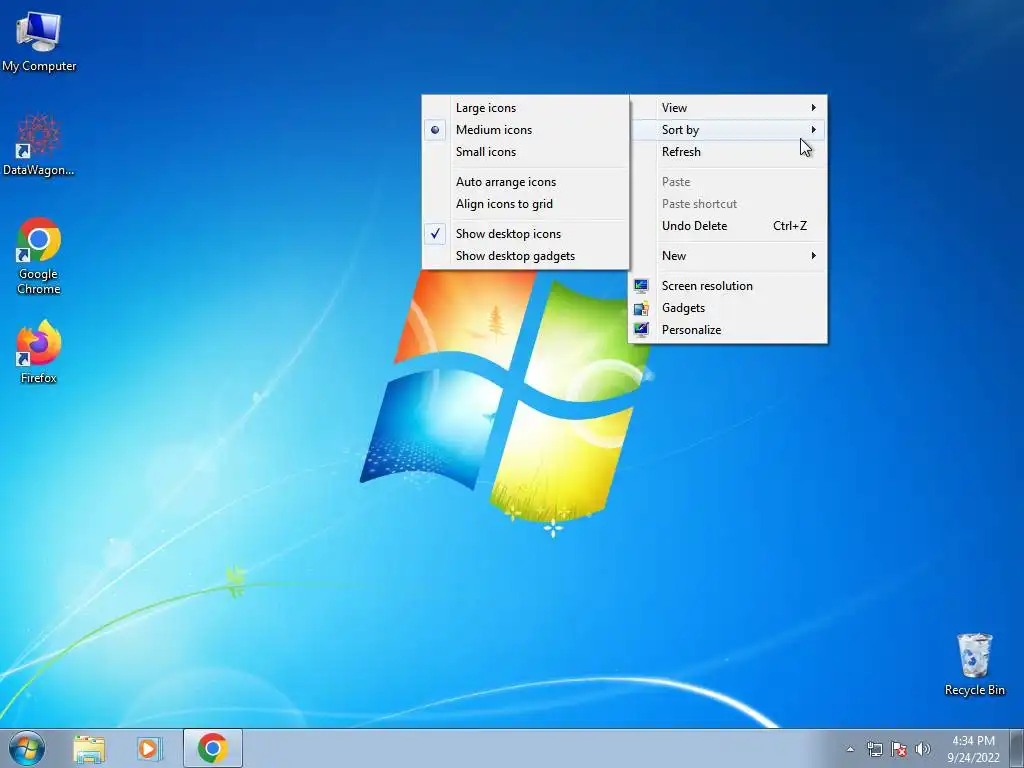
Task: Open the My Computer desktop icon
Action: 39,41
